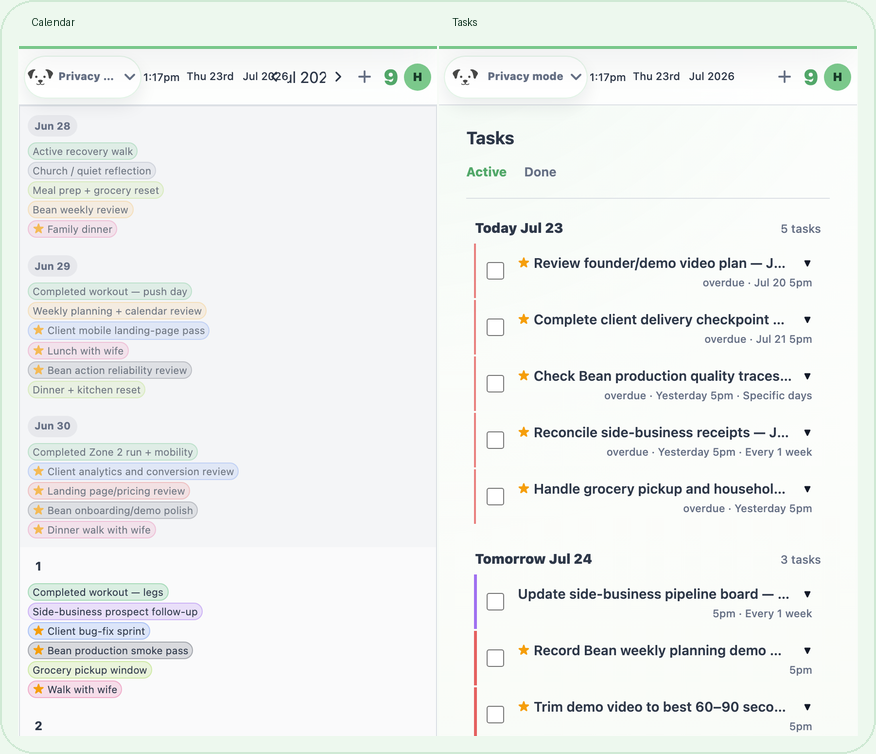
Task: Click the star on Check Bean production quality traces
Action: 523,375
